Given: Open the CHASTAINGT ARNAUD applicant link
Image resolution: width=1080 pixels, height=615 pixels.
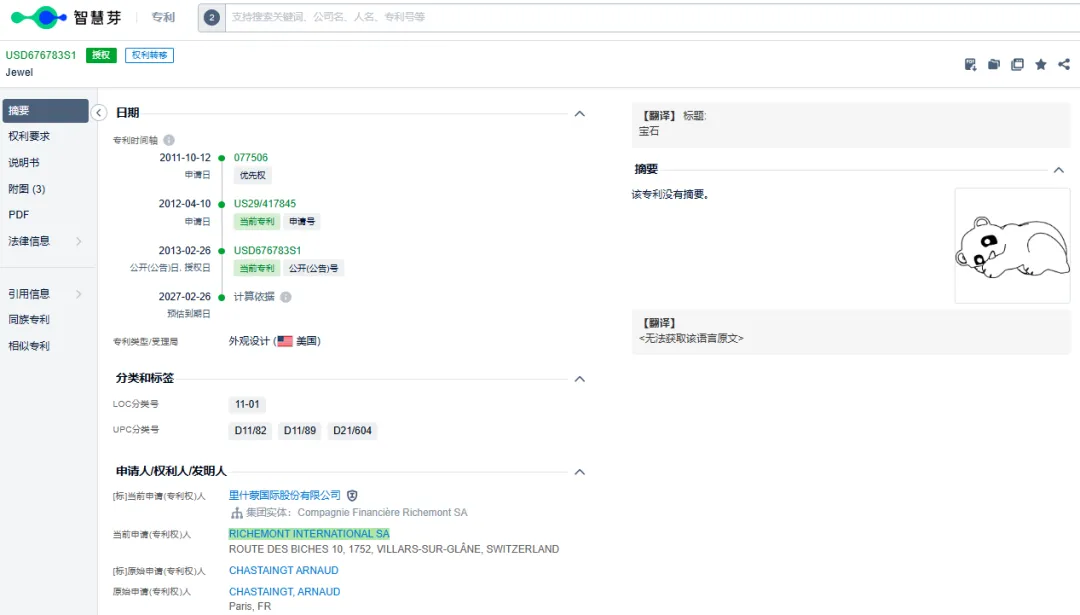Looking at the screenshot, I should [284, 570].
